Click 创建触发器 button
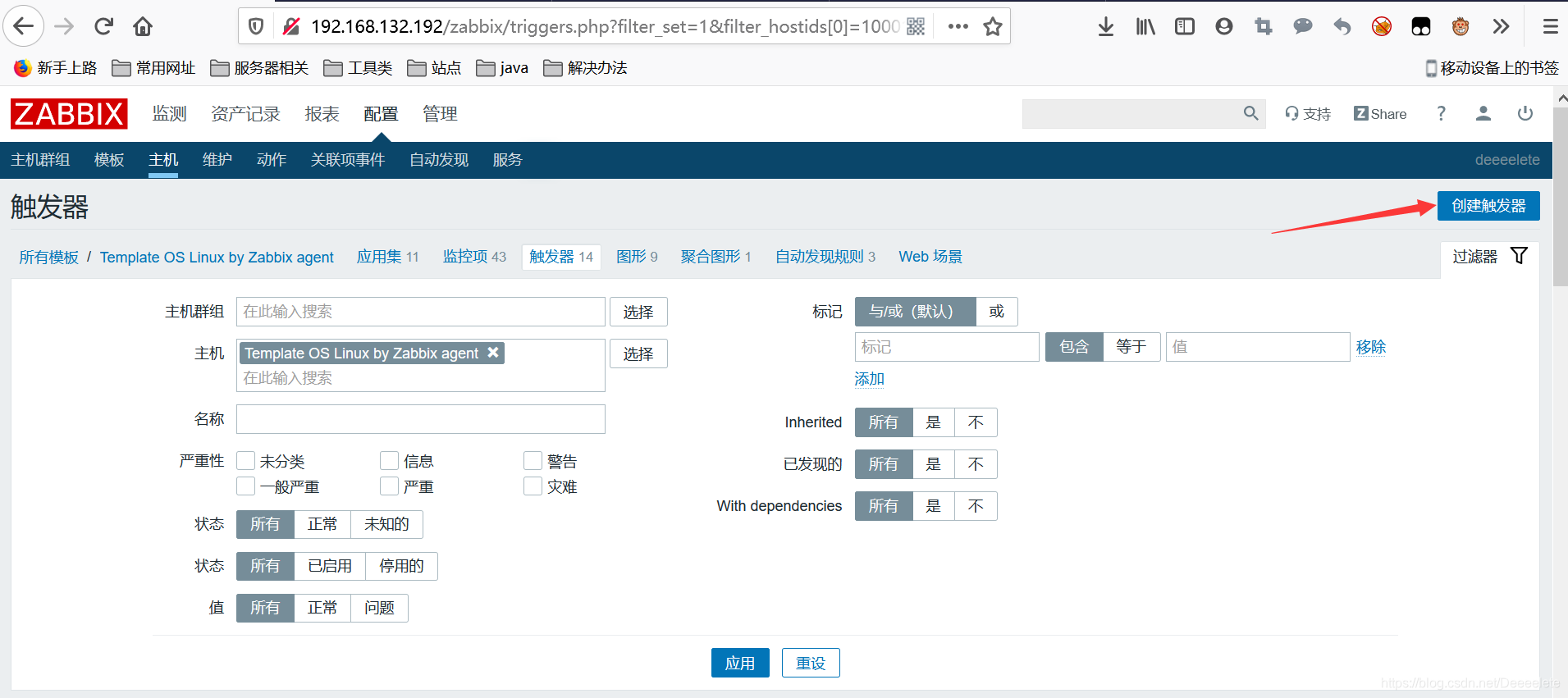The image size is (1568, 698). coord(1488,205)
